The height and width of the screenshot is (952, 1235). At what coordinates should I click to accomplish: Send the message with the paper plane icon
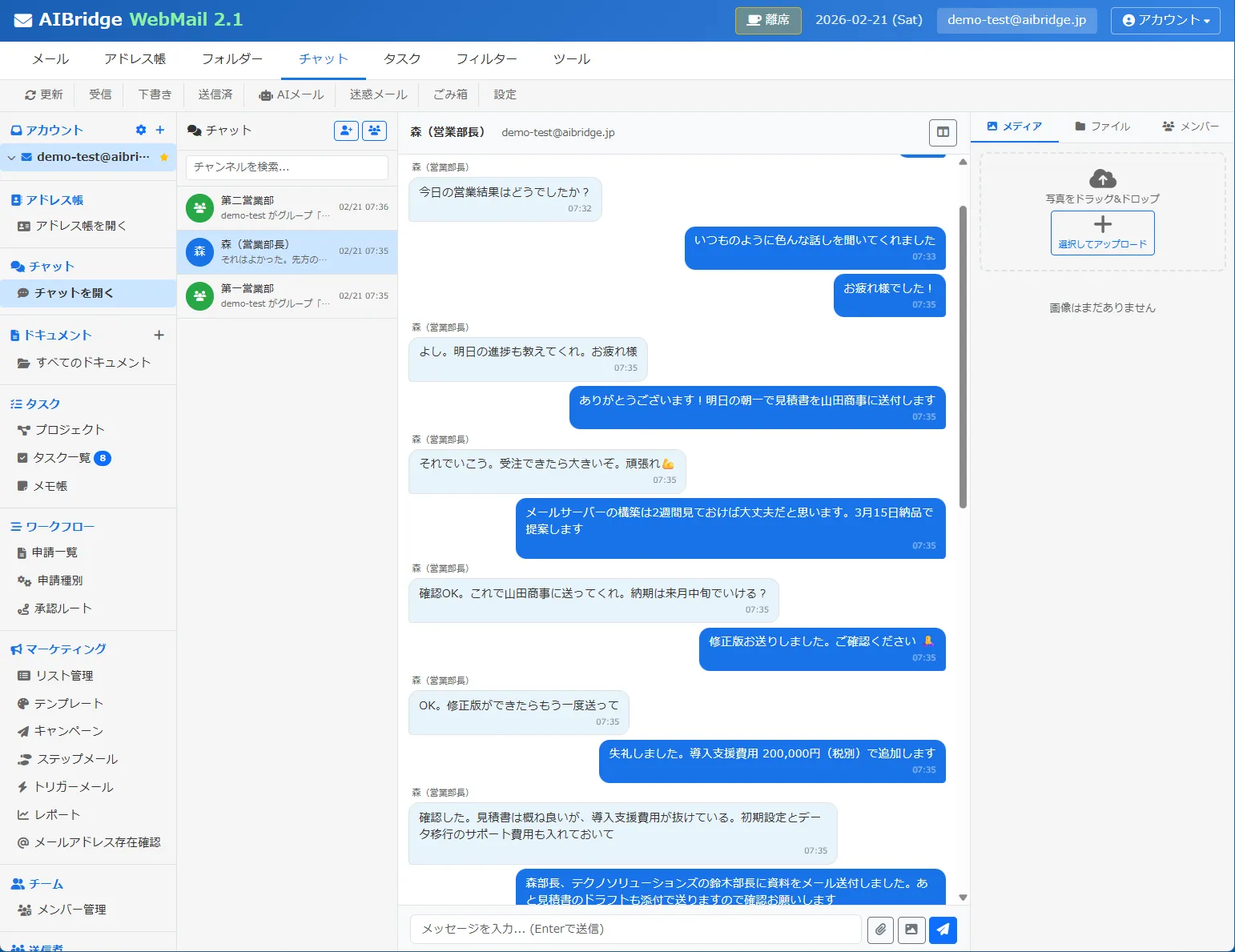click(943, 930)
